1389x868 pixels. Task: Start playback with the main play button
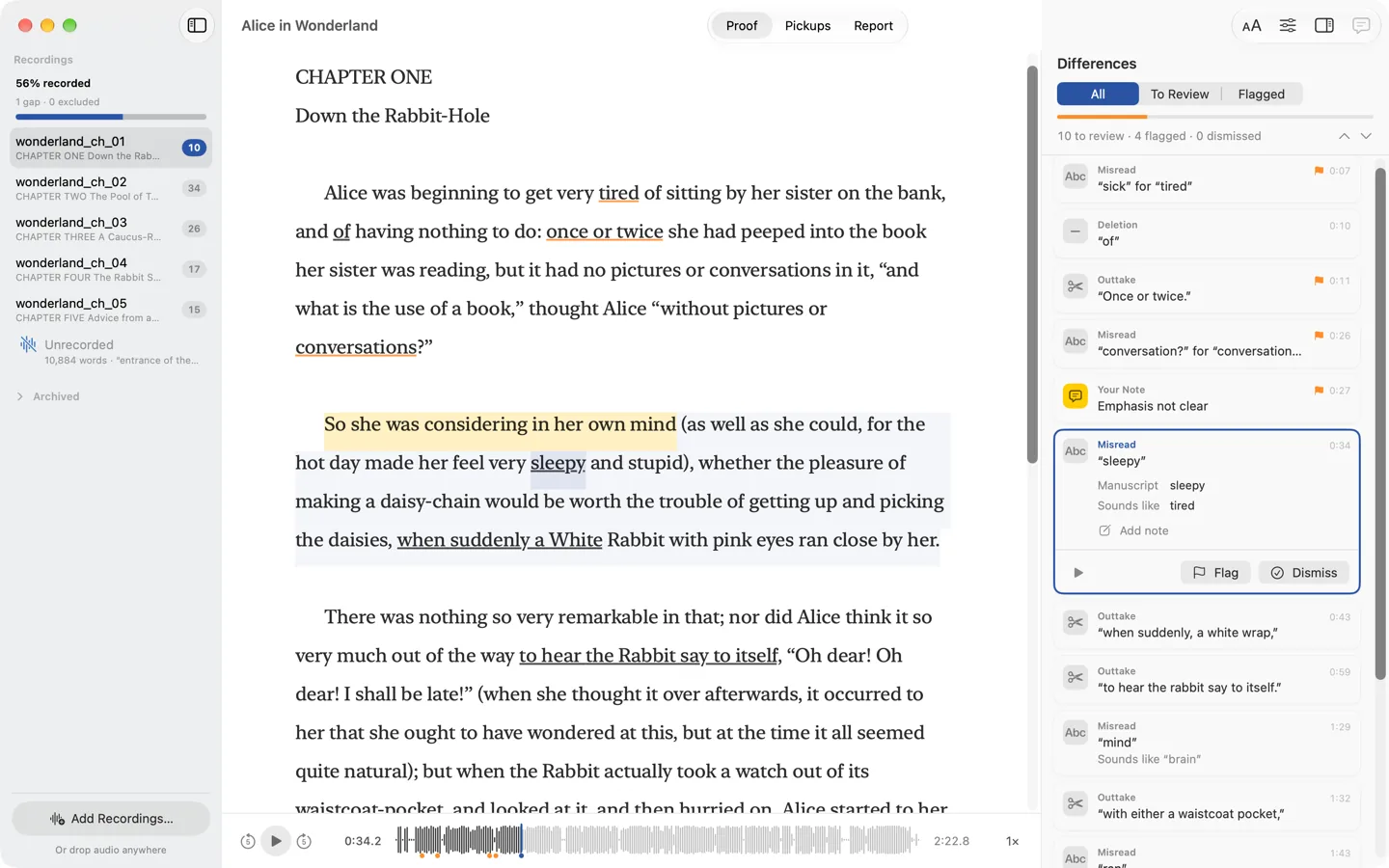[x=276, y=841]
